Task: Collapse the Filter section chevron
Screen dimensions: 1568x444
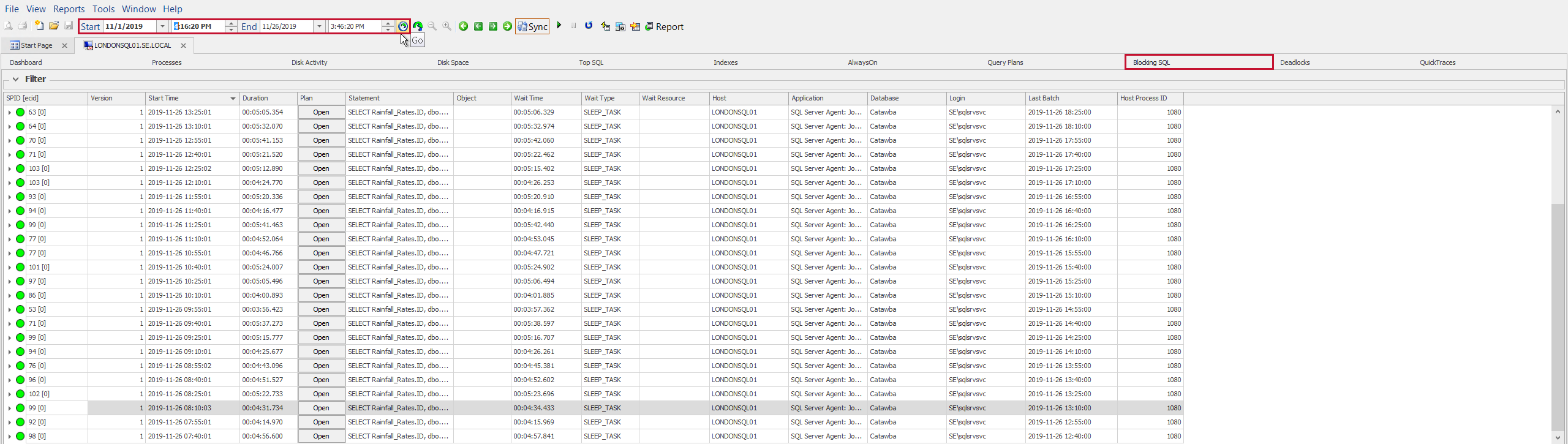Action: pos(15,79)
